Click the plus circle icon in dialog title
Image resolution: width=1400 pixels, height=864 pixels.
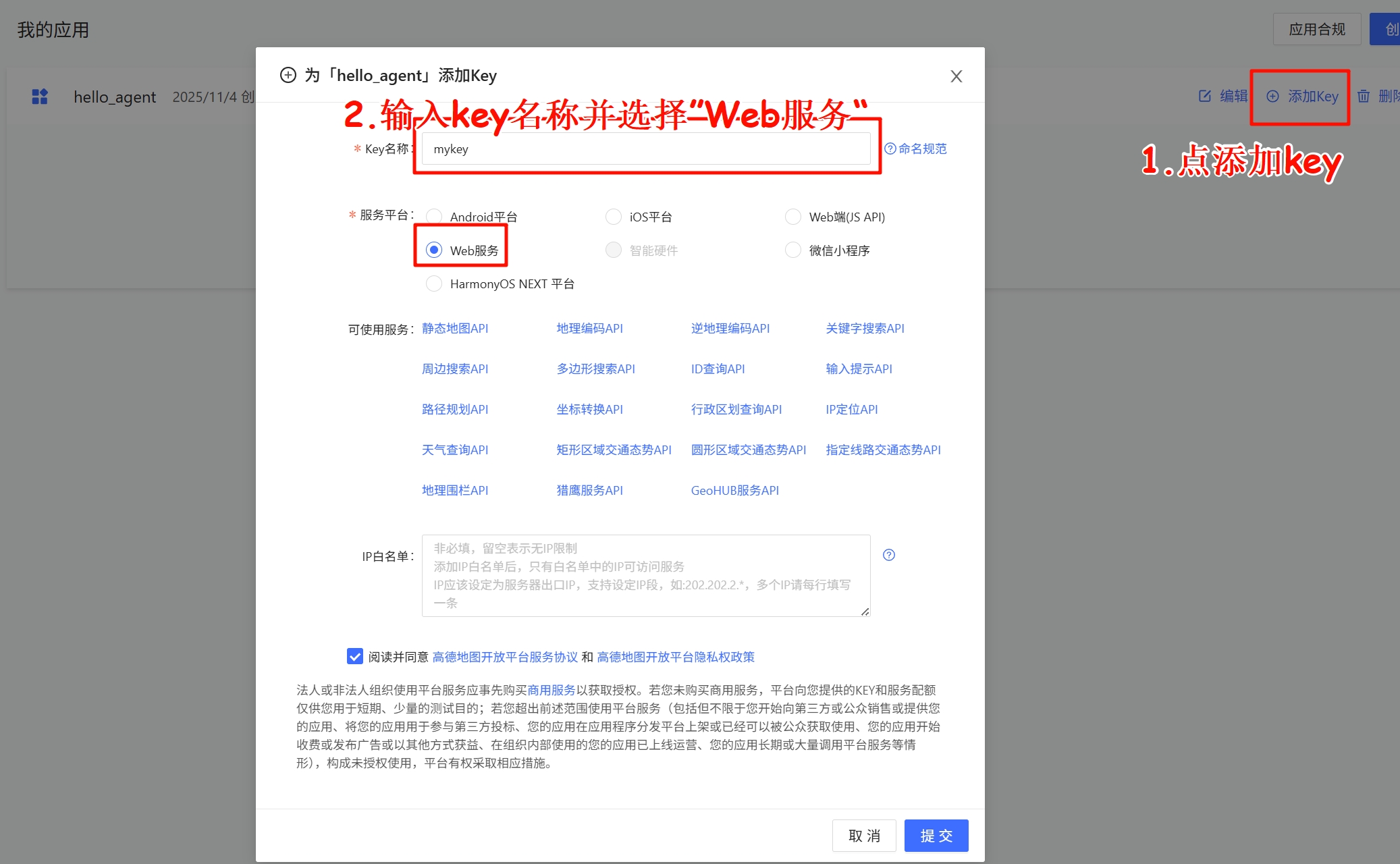point(288,75)
